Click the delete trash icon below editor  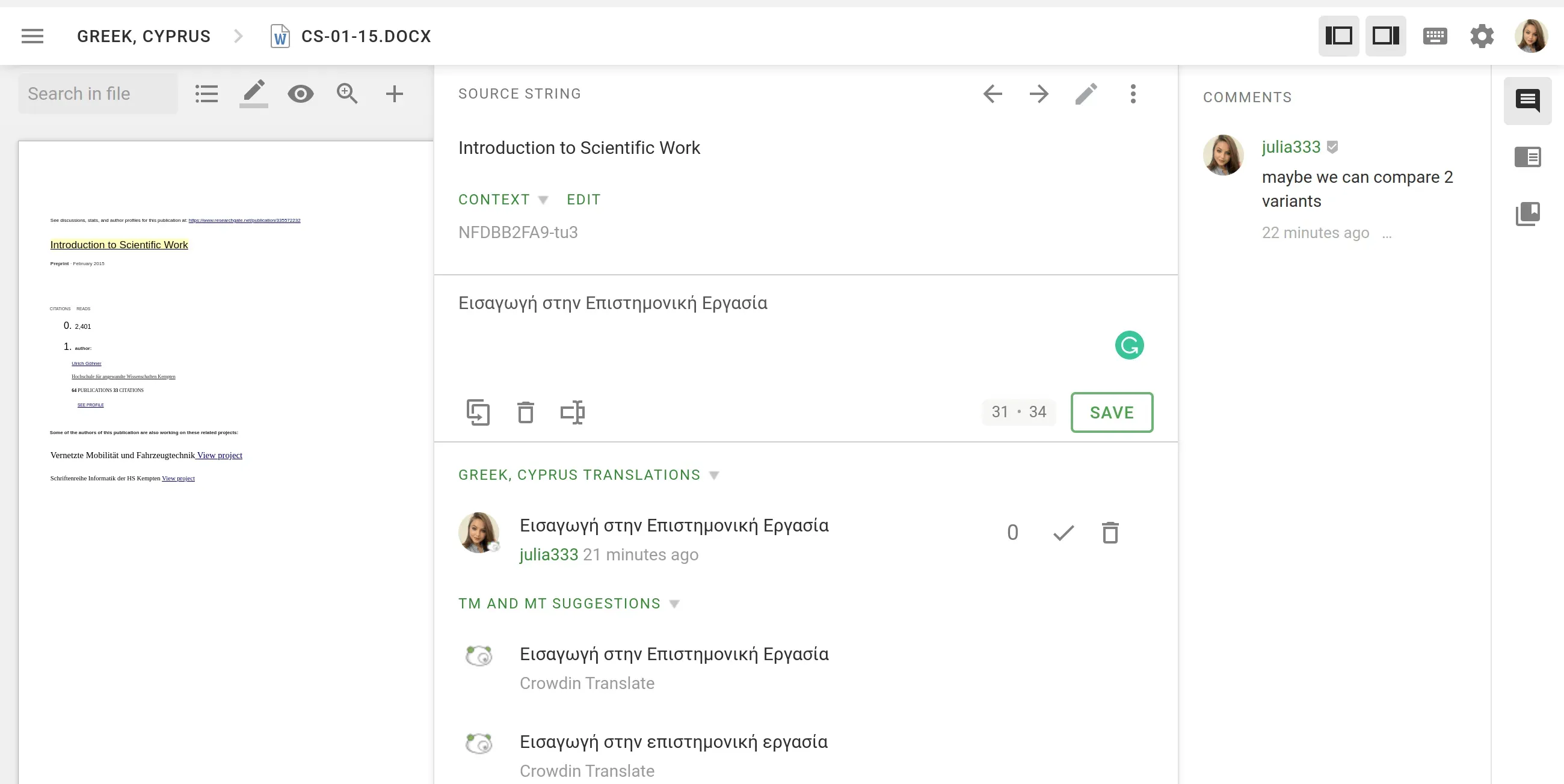(x=524, y=412)
